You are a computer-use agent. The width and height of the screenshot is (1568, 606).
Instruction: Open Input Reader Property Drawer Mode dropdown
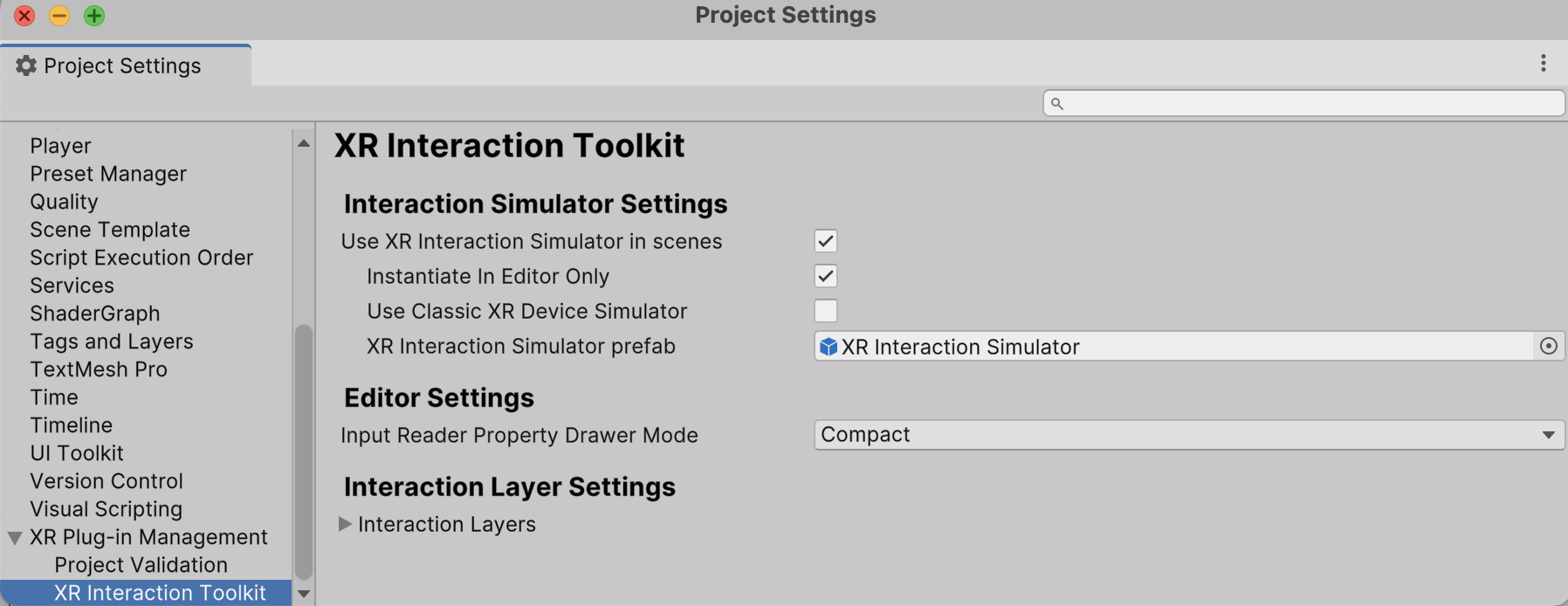click(x=1188, y=435)
